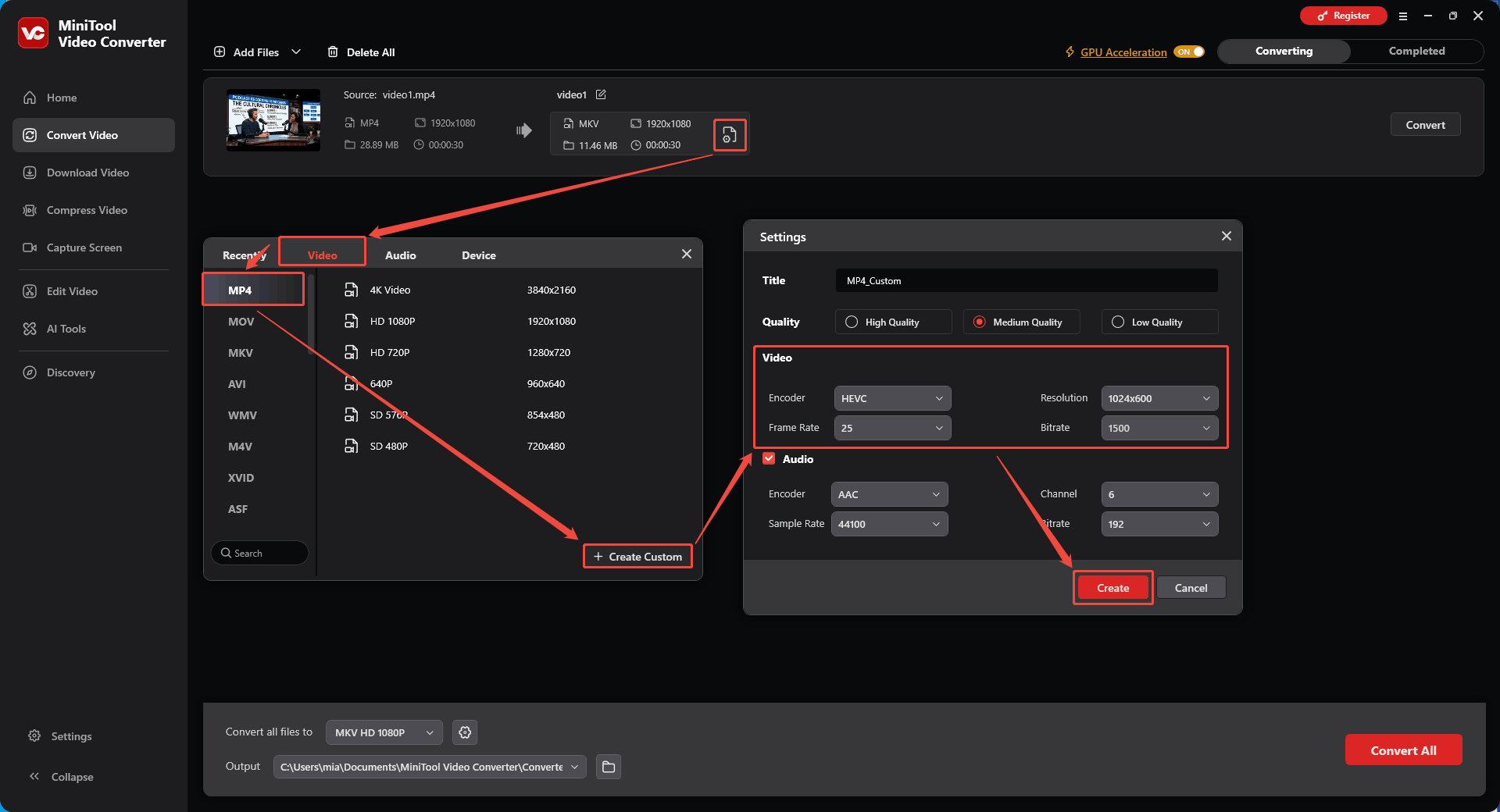
Task: Open app Settings at the sidebar bottom
Action: point(60,736)
